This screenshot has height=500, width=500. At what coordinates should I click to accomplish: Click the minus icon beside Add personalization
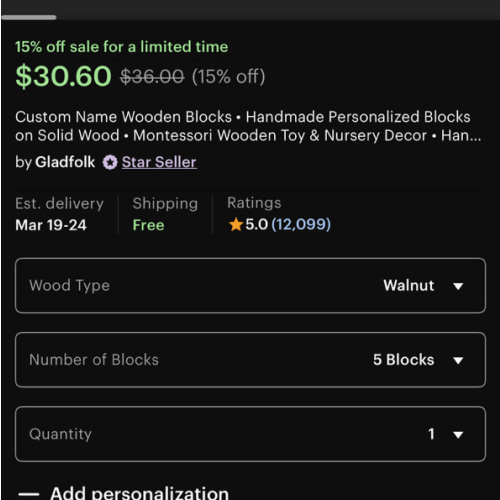coord(29,494)
